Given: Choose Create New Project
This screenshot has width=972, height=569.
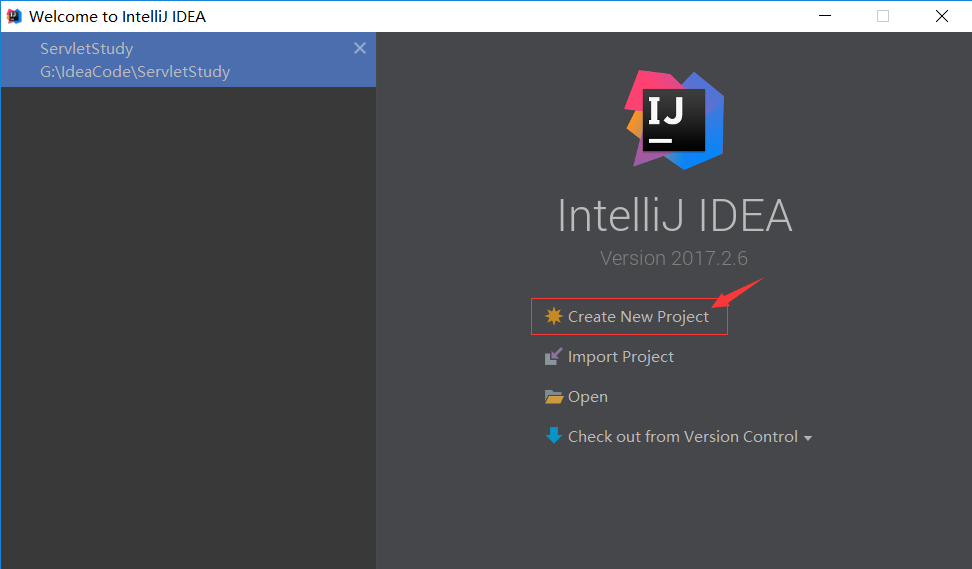Looking at the screenshot, I should (x=638, y=317).
